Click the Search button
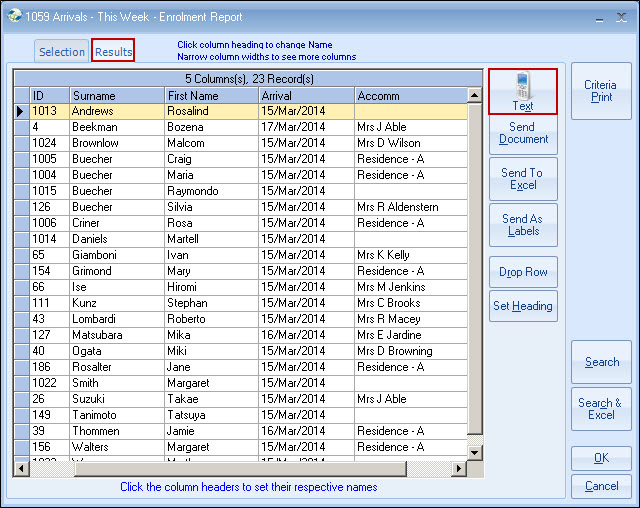640x508 pixels. 602,362
